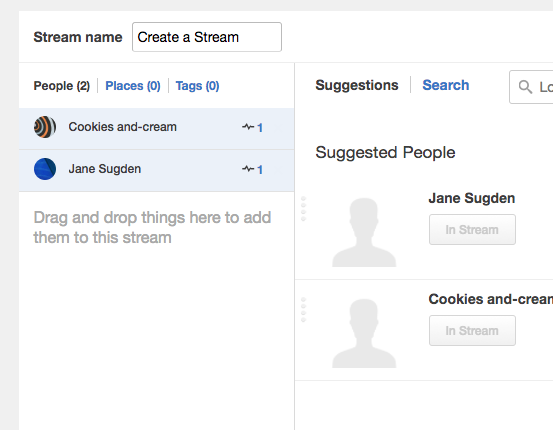This screenshot has width=553, height=430.
Task: Click drag handle dots beside Cookies and-cream suggestion
Action: [303, 310]
